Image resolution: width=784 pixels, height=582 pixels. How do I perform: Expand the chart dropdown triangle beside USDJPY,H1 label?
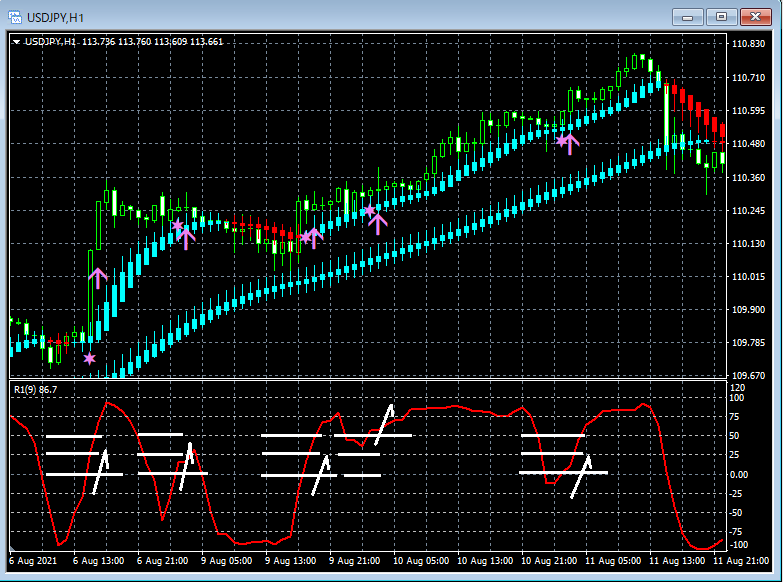coord(16,42)
